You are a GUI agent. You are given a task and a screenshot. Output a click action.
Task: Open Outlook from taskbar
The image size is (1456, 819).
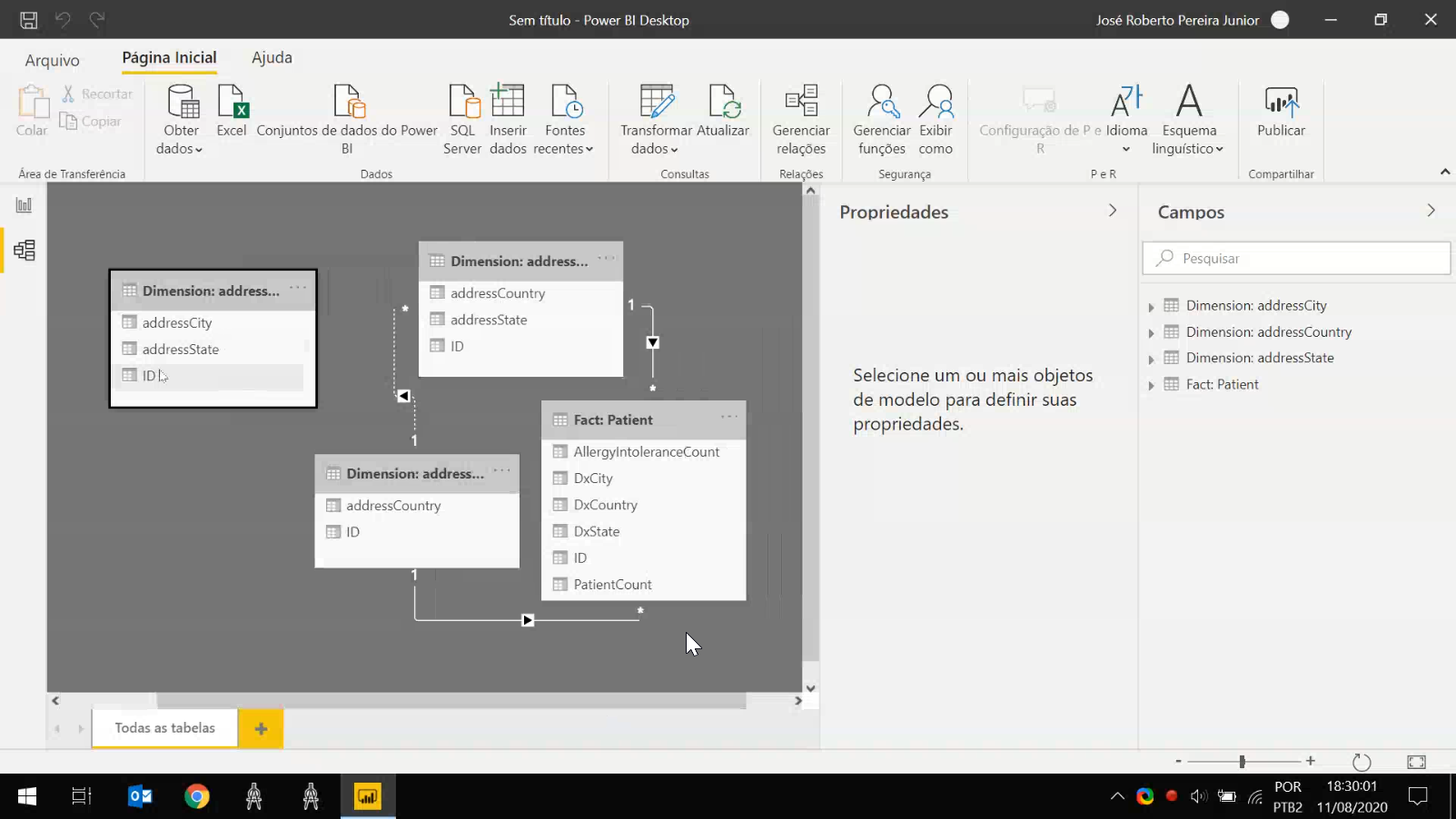[x=140, y=796]
